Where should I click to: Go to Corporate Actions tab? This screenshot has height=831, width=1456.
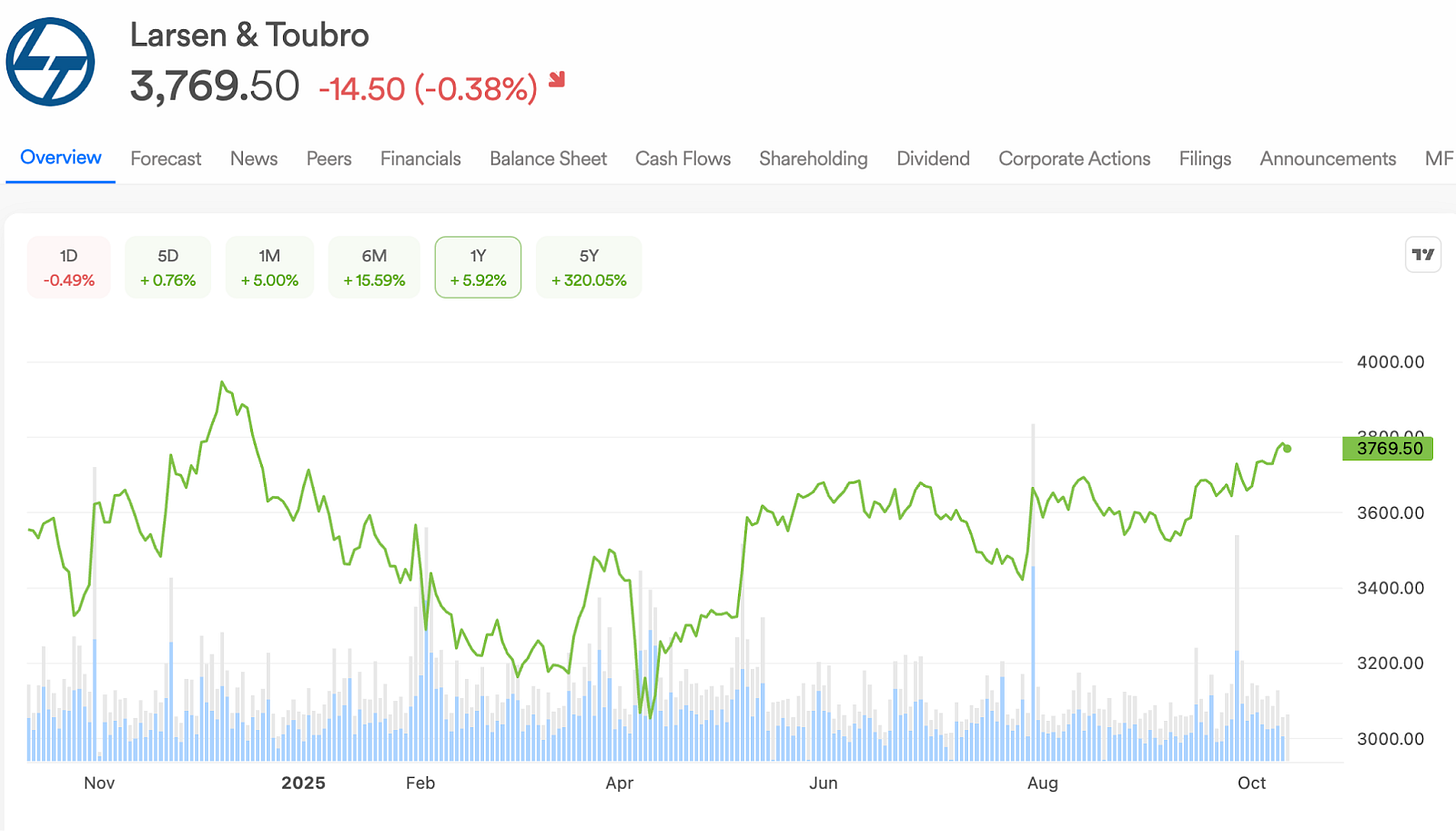1075,158
